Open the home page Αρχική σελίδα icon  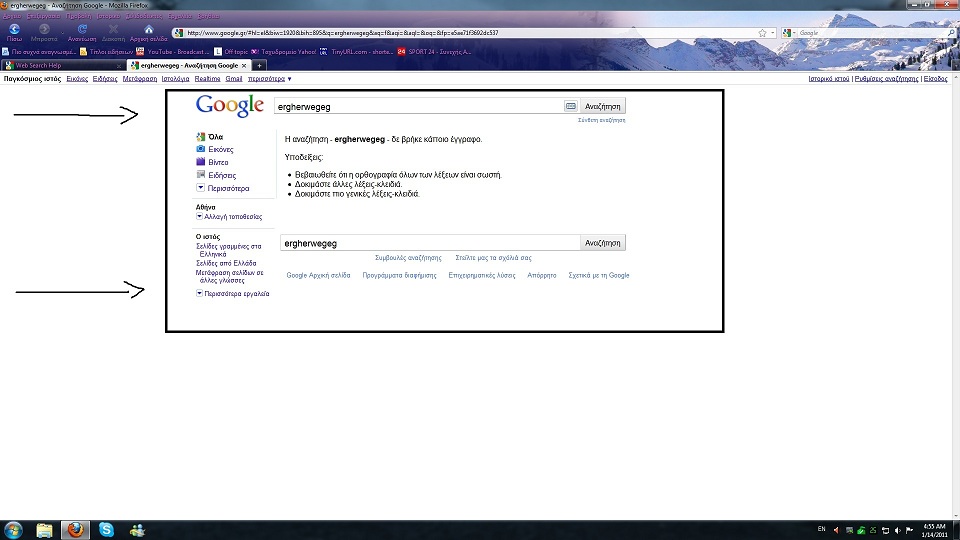[149, 29]
